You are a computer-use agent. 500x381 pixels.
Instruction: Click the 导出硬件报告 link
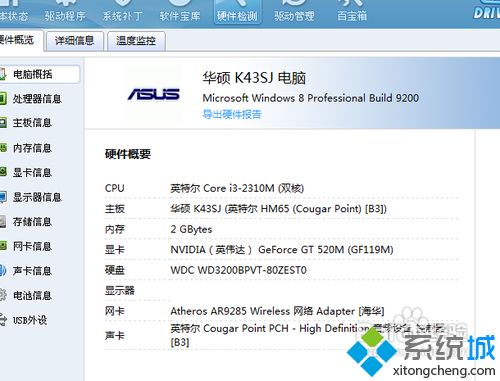232,114
